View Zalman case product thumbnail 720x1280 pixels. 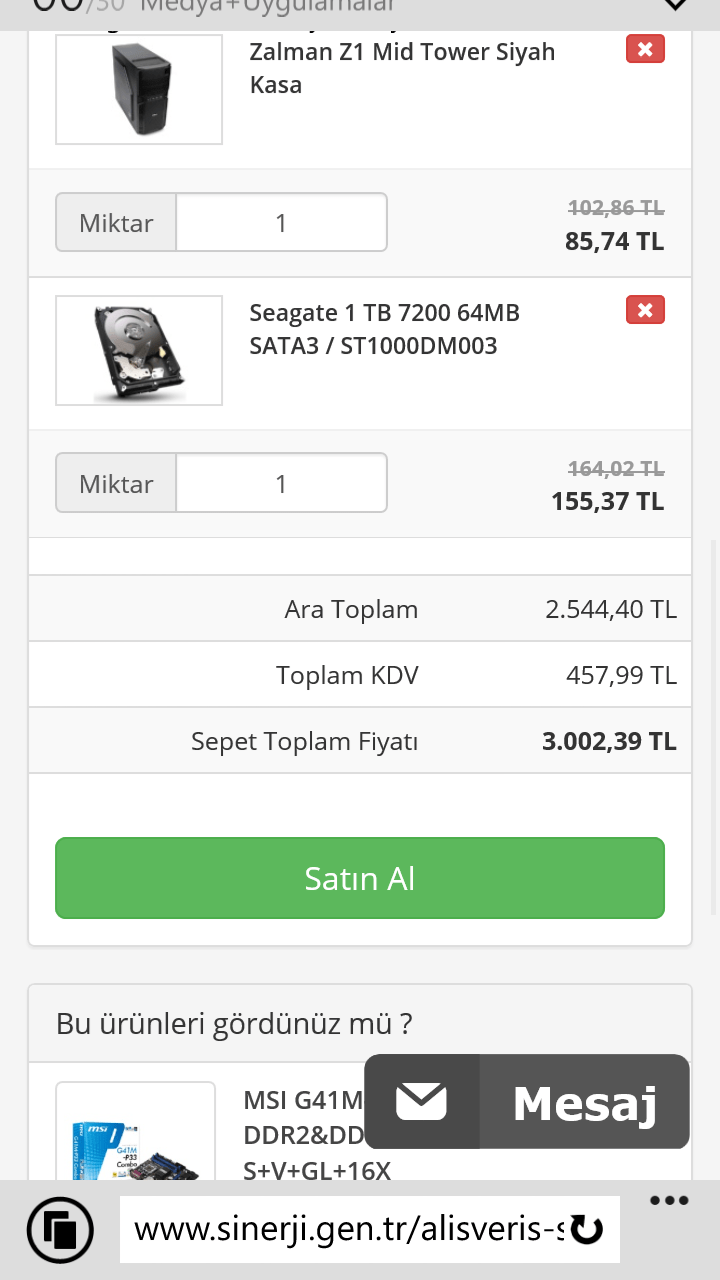139,89
